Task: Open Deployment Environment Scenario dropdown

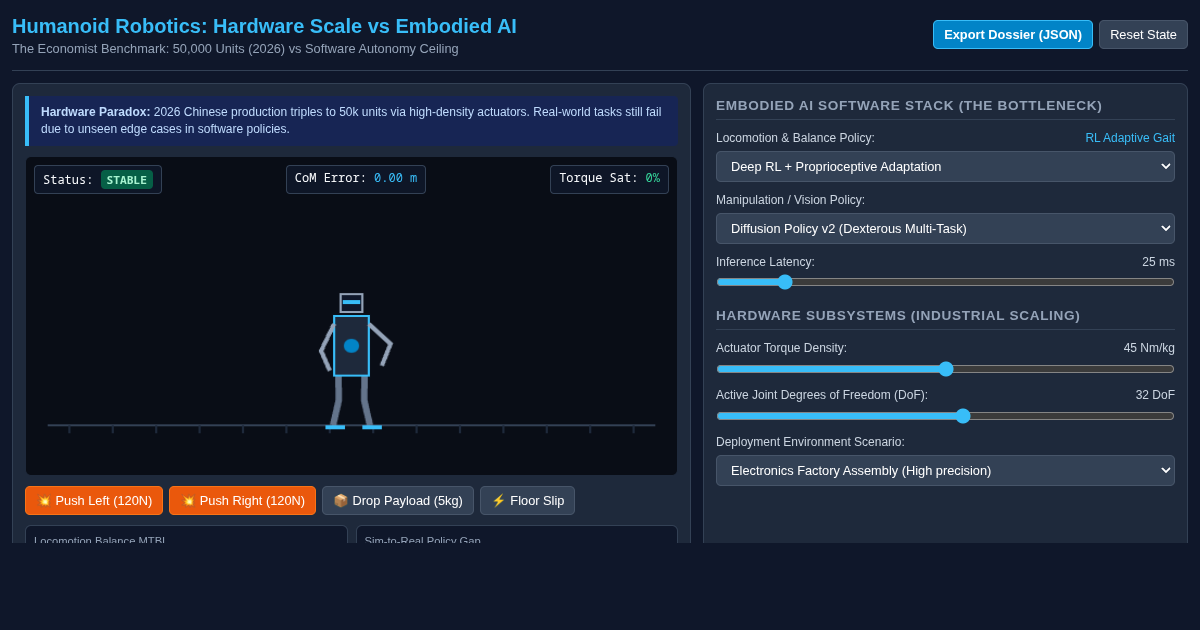Action: pos(945,470)
